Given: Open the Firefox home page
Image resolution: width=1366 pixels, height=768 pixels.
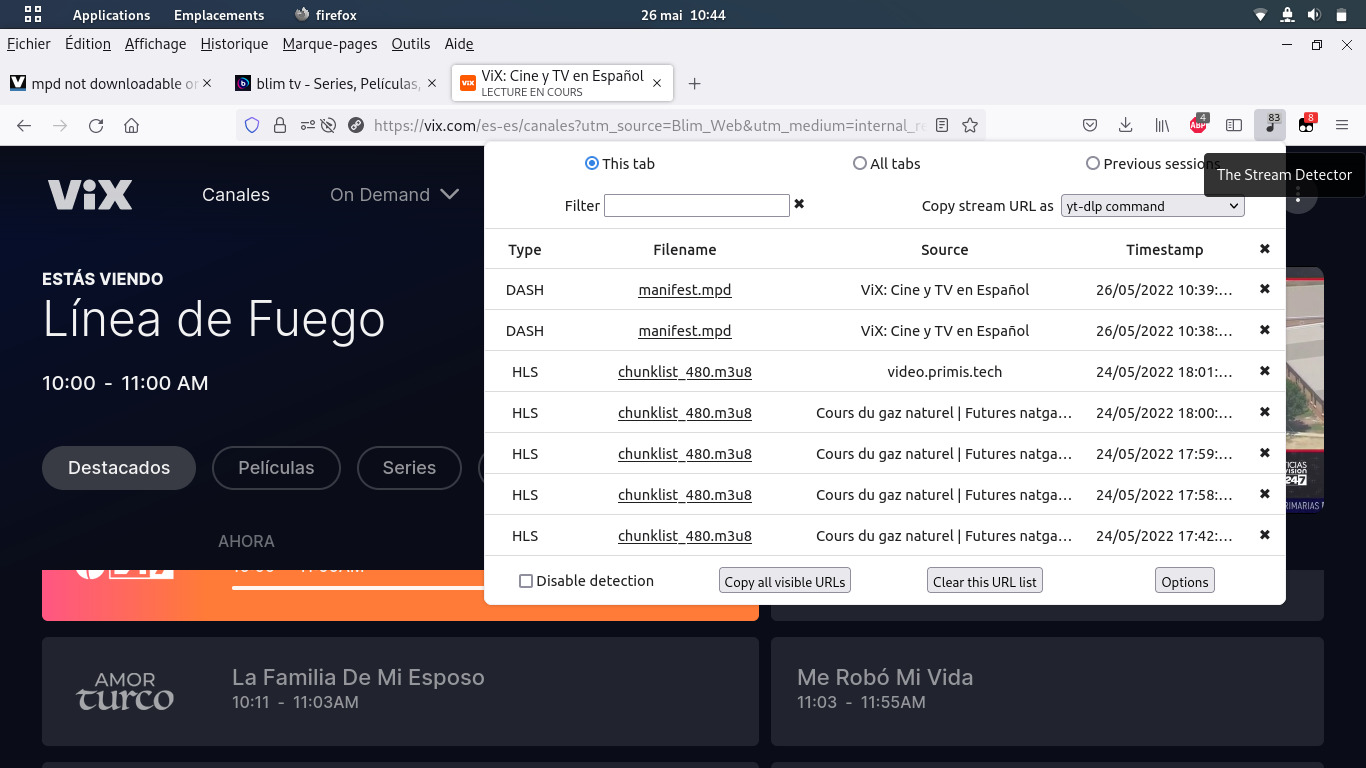Looking at the screenshot, I should [131, 126].
